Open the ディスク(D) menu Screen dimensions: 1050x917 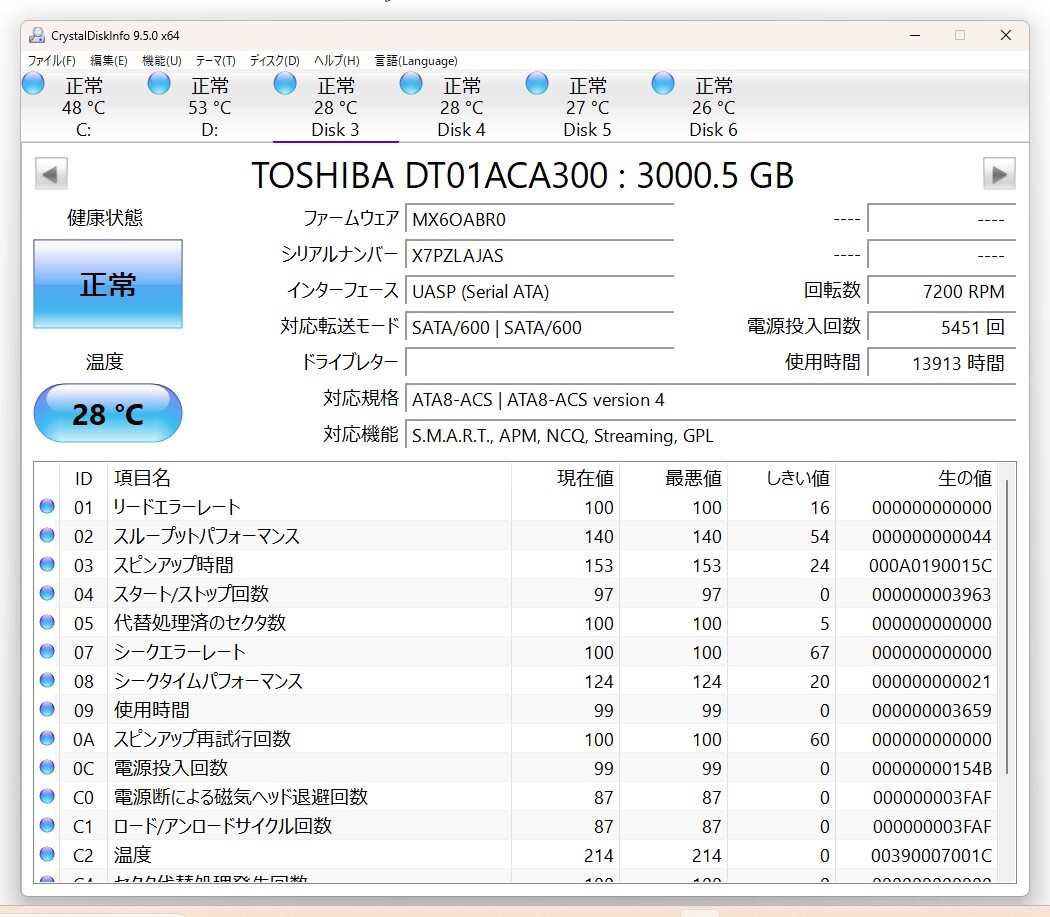pyautogui.click(x=275, y=61)
